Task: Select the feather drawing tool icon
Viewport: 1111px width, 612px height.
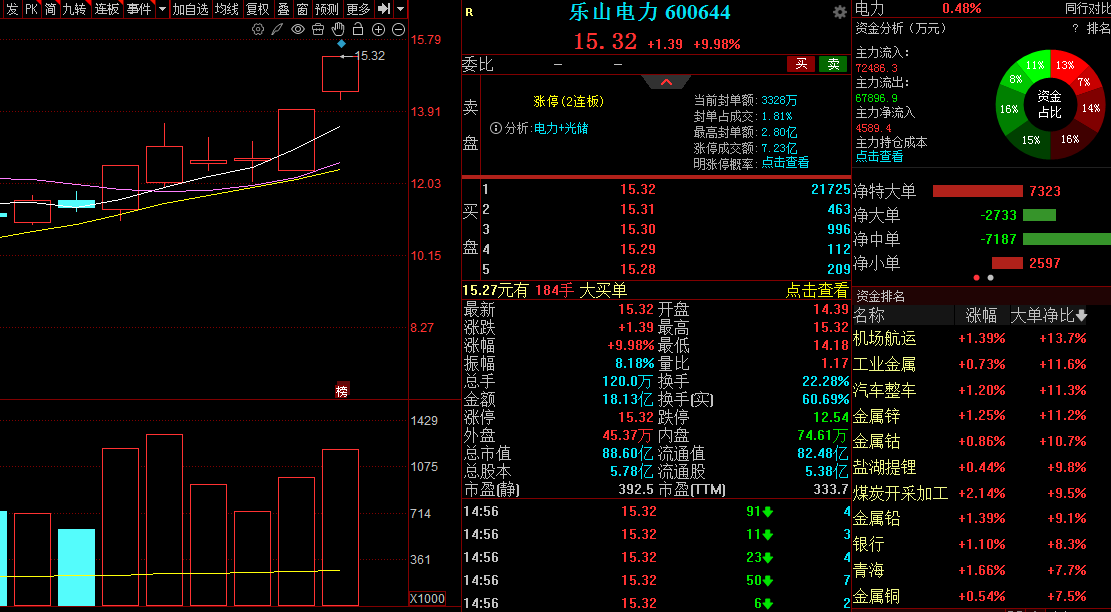Action: coord(278,29)
